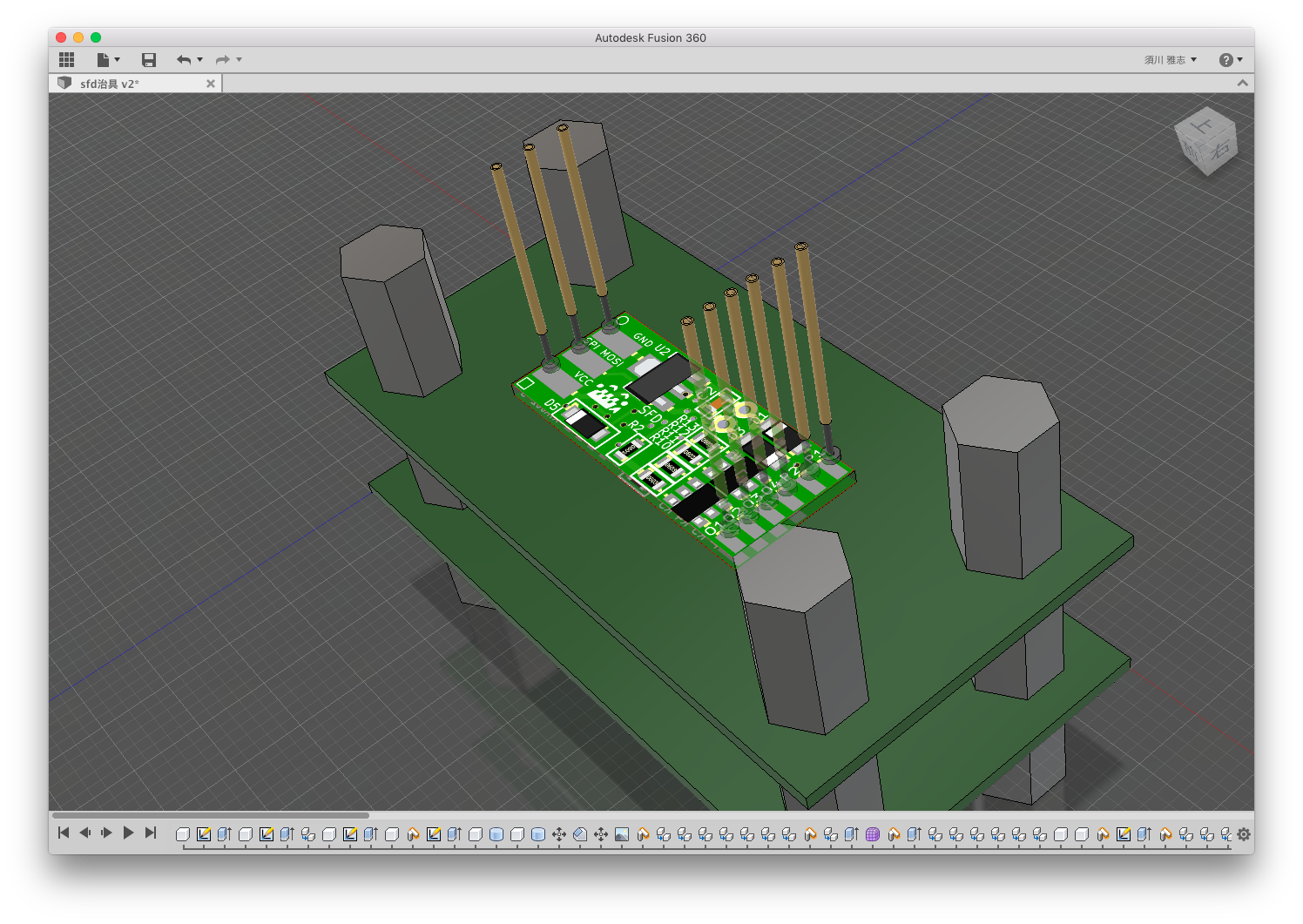Viewport: 1303px width, 924px height.
Task: Redo the last undone action
Action: click(x=223, y=59)
